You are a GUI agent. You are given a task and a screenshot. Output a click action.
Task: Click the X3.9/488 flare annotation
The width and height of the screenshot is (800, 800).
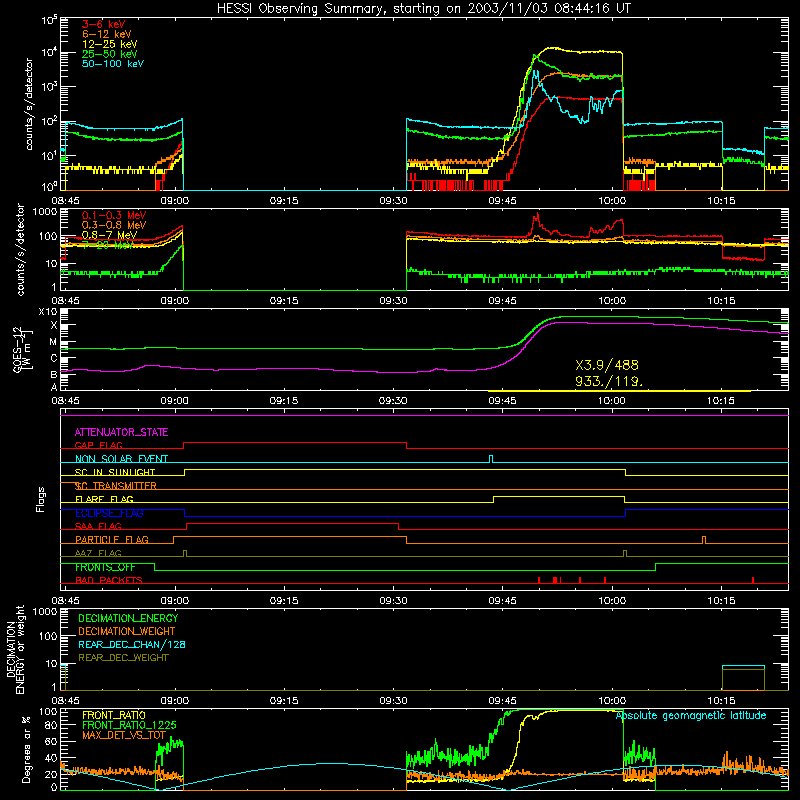[607, 365]
